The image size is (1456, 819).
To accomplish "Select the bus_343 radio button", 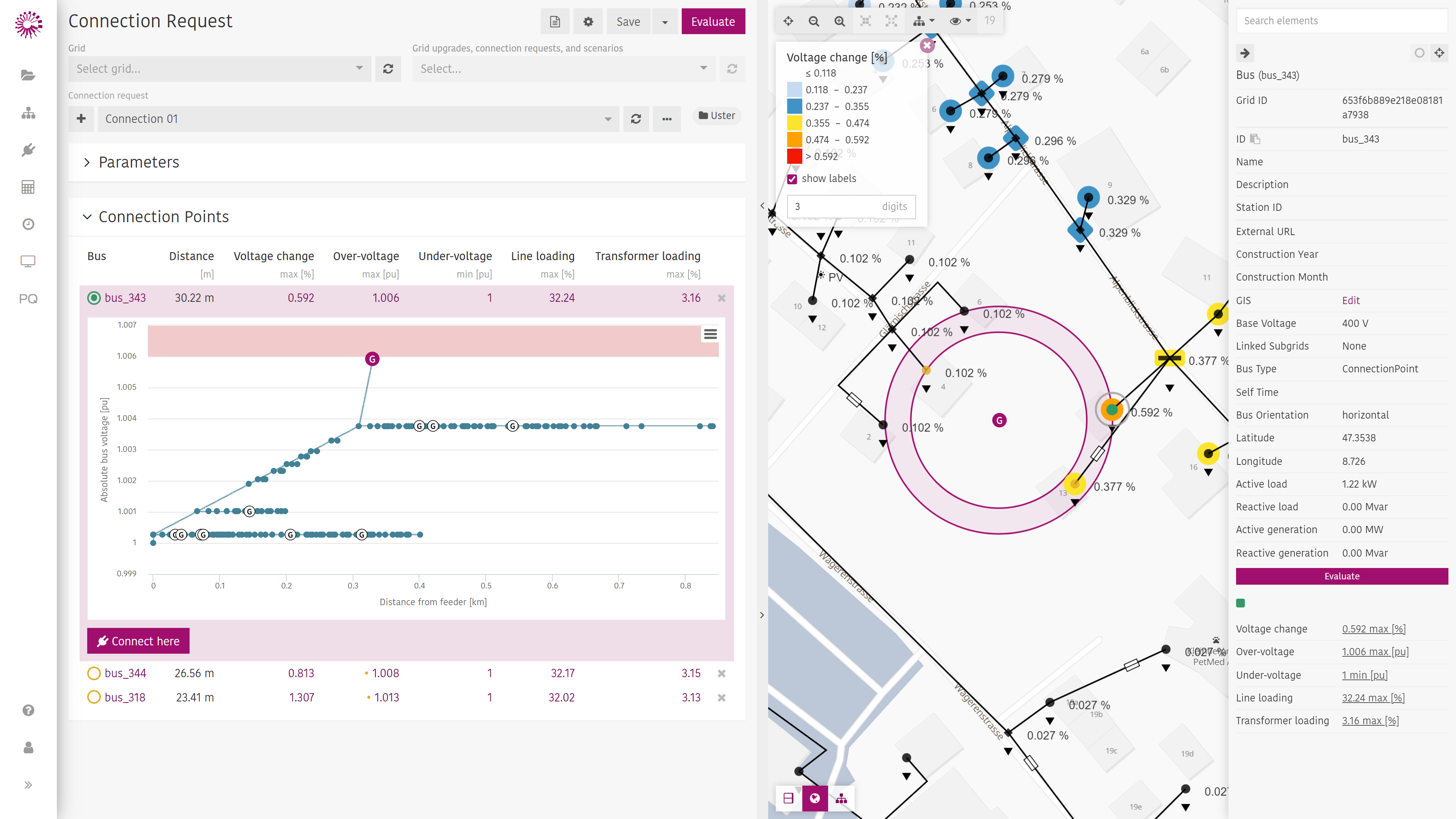I will (94, 298).
